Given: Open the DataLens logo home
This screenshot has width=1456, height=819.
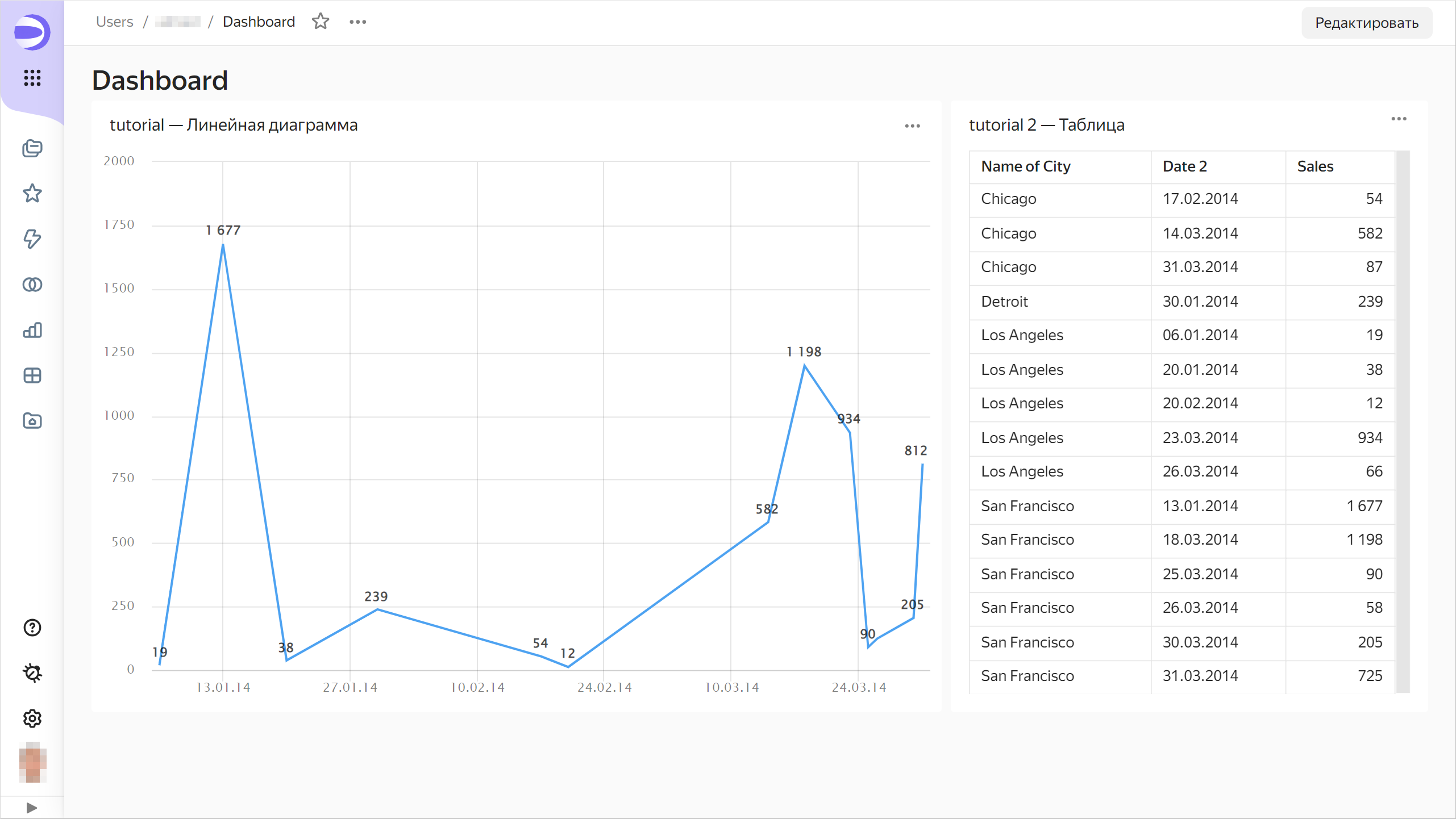Looking at the screenshot, I should pos(32,32).
